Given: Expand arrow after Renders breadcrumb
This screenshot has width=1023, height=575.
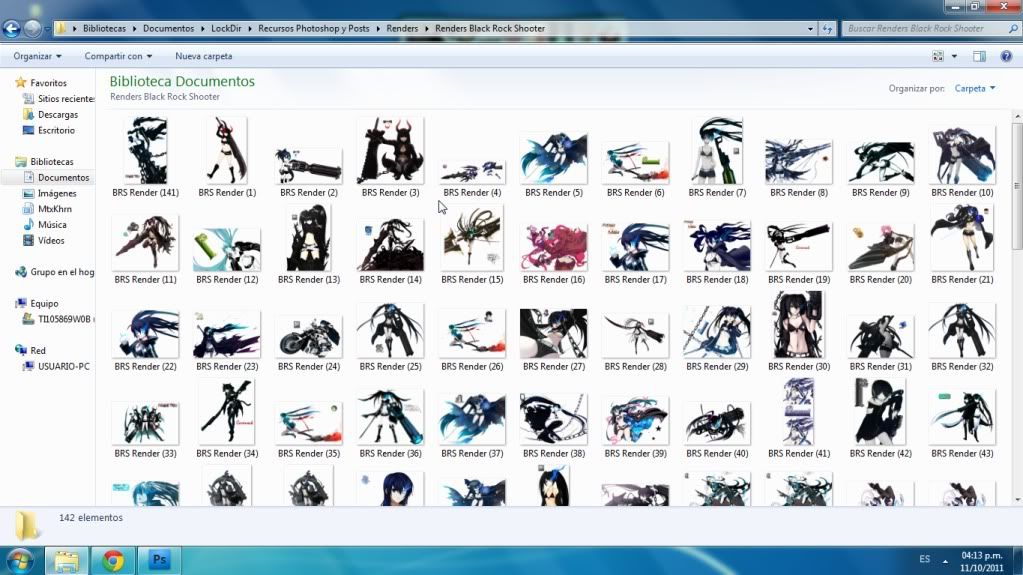Looking at the screenshot, I should tap(427, 29).
